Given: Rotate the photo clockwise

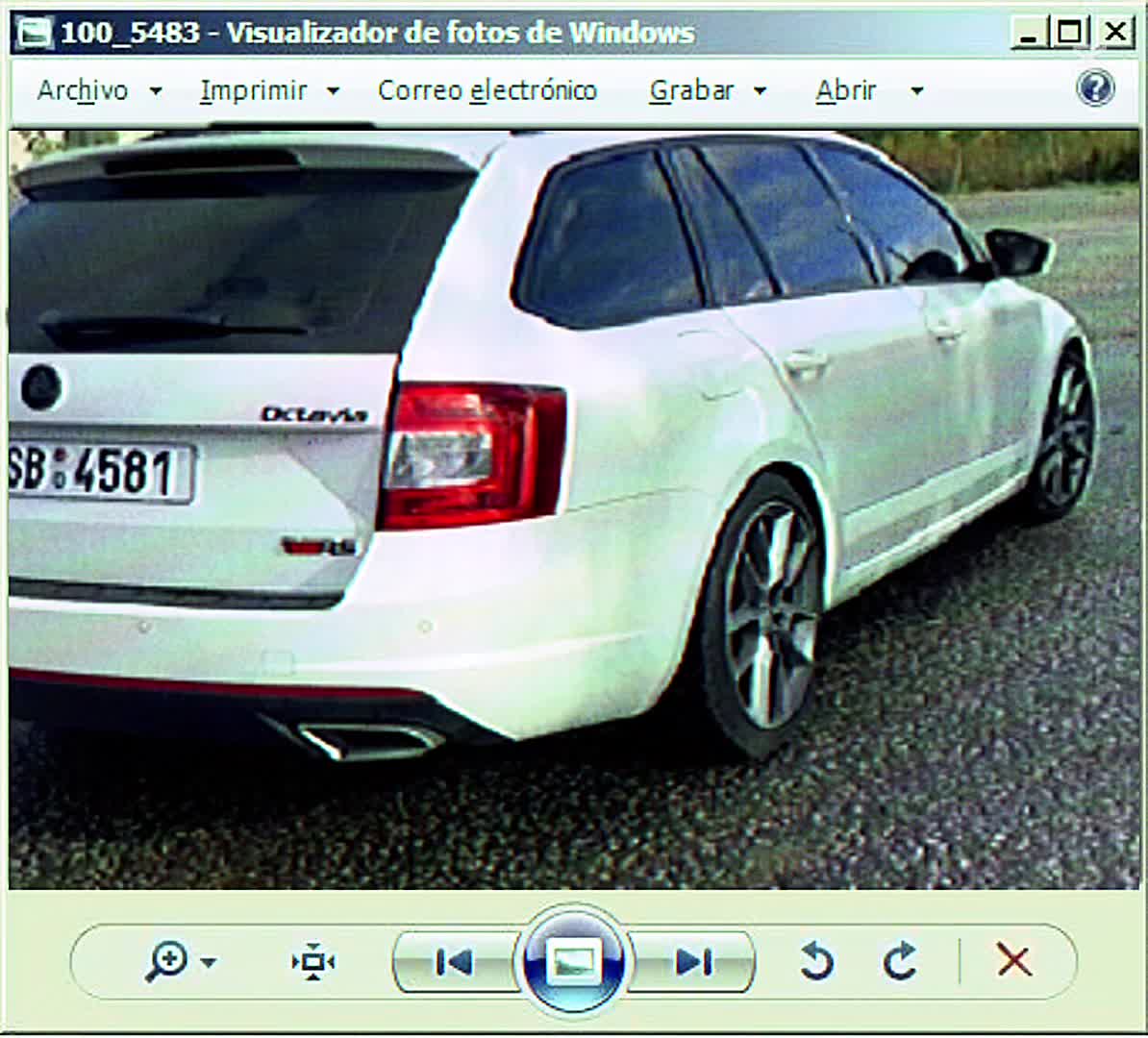Looking at the screenshot, I should pos(900,961).
